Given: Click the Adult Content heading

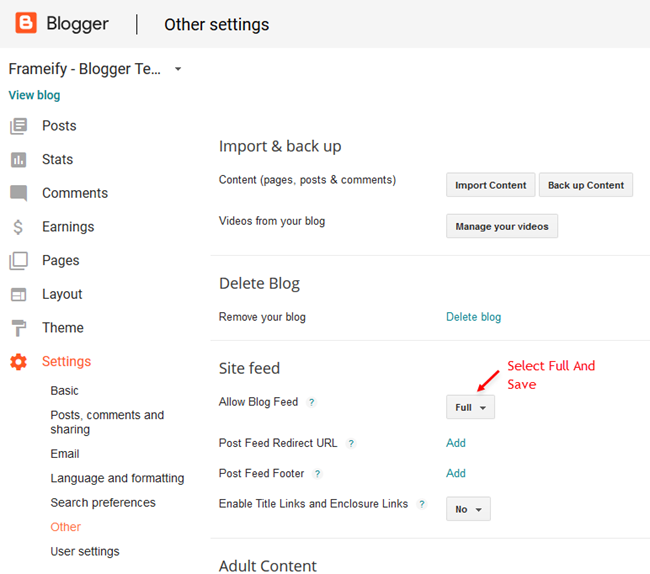Looking at the screenshot, I should pyautogui.click(x=268, y=566).
